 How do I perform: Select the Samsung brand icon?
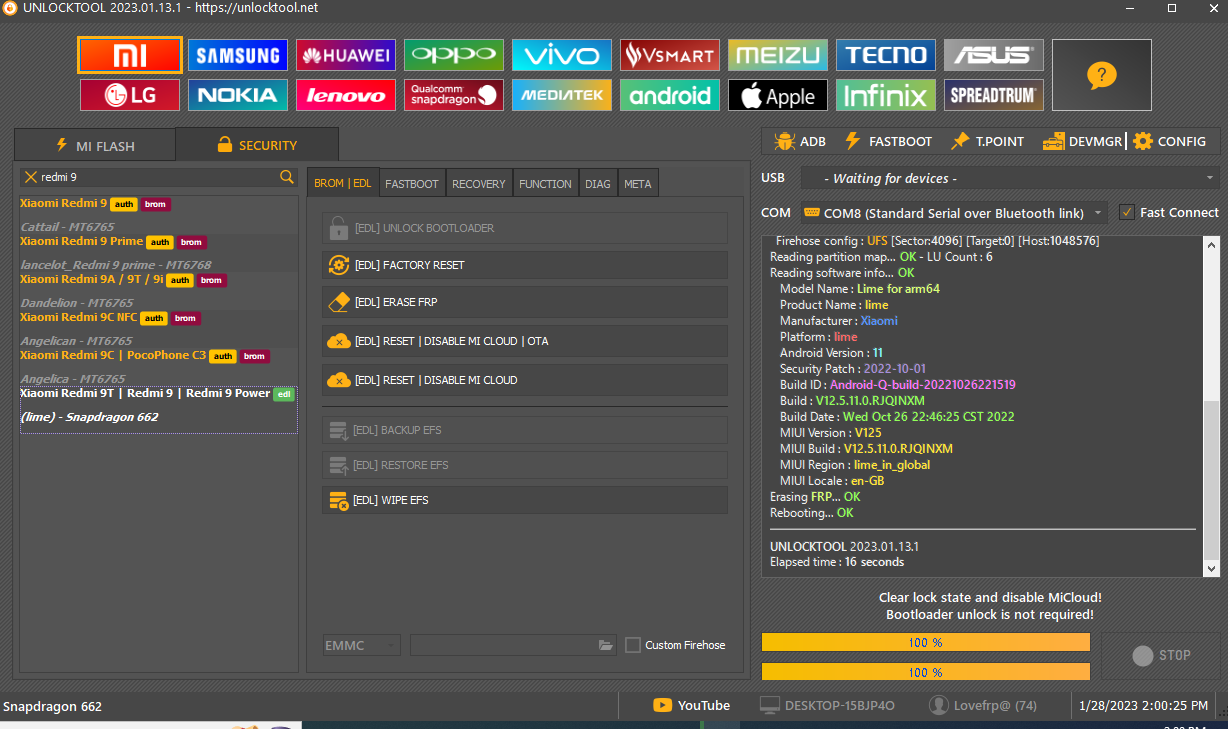pyautogui.click(x=238, y=55)
